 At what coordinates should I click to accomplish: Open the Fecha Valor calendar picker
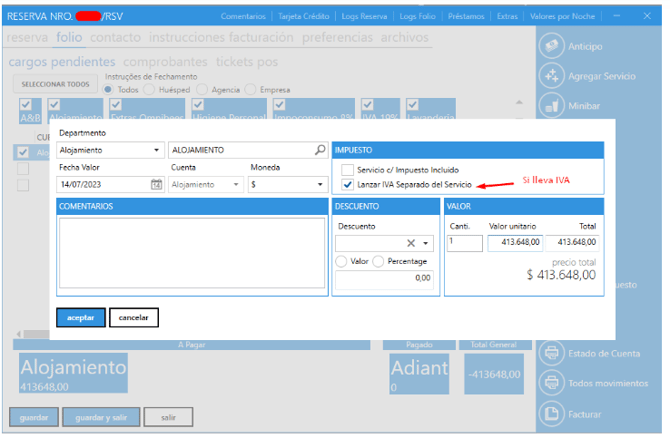(x=156, y=185)
